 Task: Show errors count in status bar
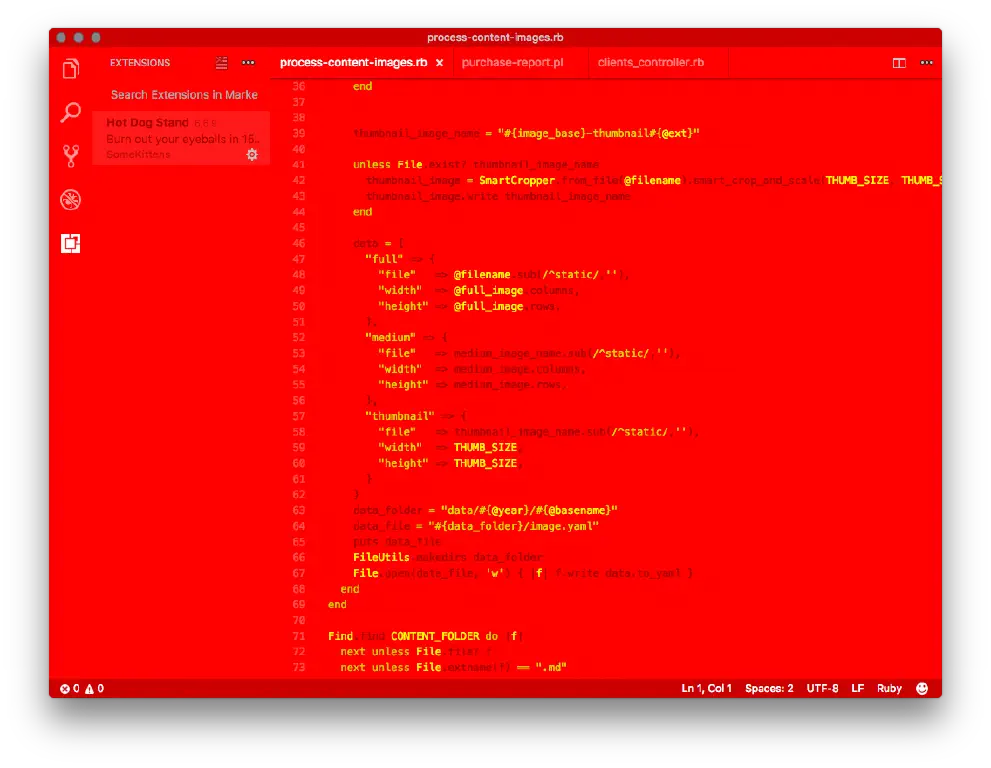pos(70,688)
